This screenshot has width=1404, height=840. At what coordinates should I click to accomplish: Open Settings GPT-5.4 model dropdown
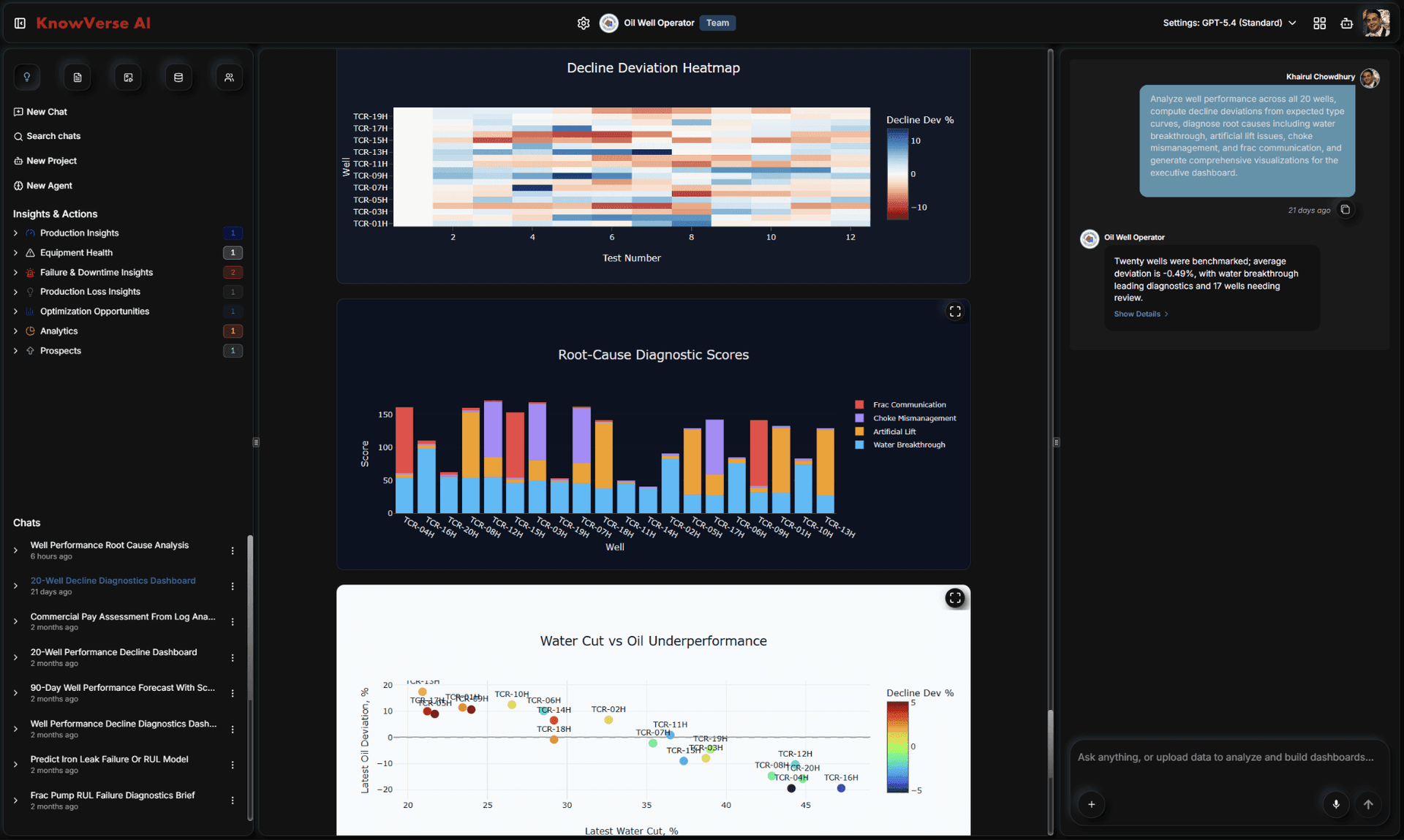(x=1229, y=23)
